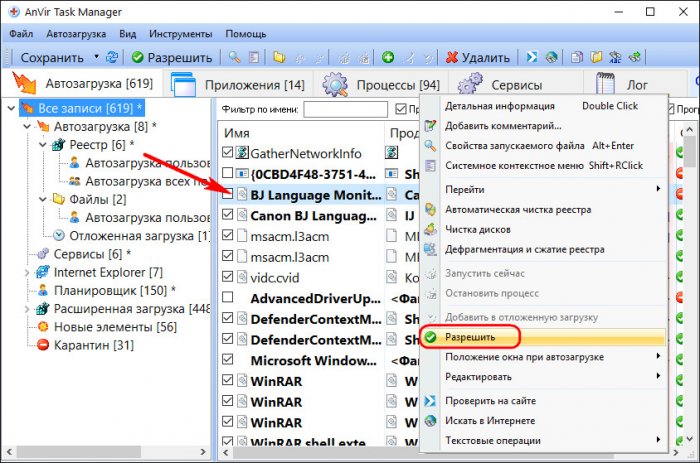This screenshot has width=700, height=463.
Task: Collapse the Реестр [6] tree node
Action: coord(43,145)
